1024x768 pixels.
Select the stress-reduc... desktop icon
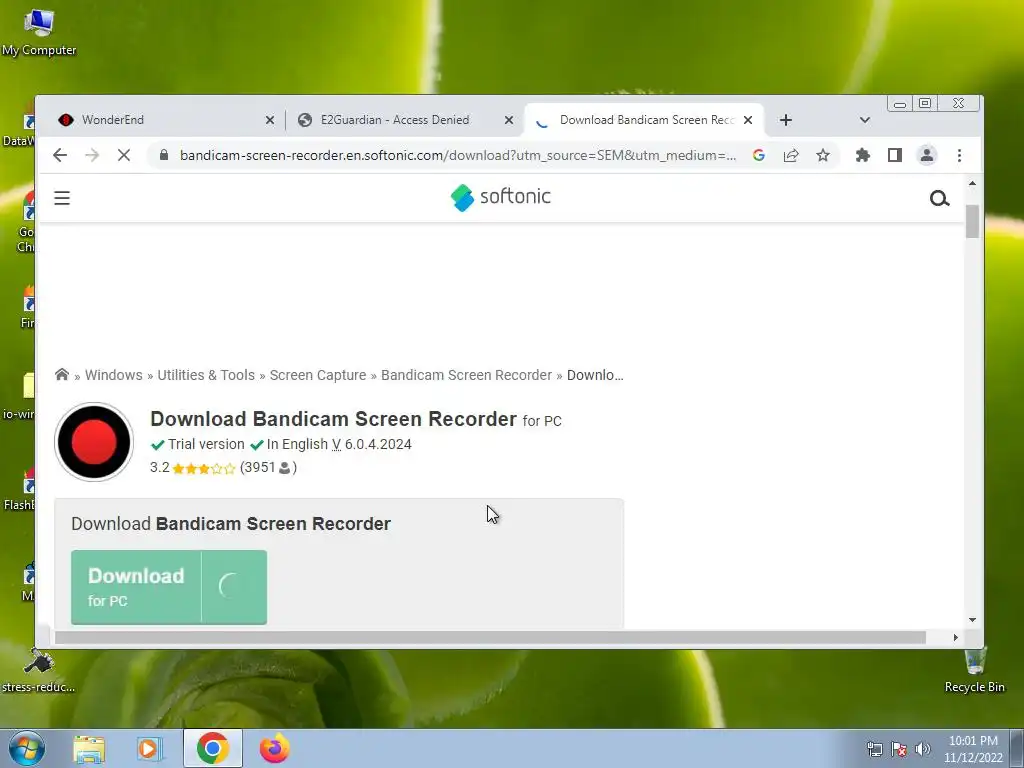(x=39, y=670)
